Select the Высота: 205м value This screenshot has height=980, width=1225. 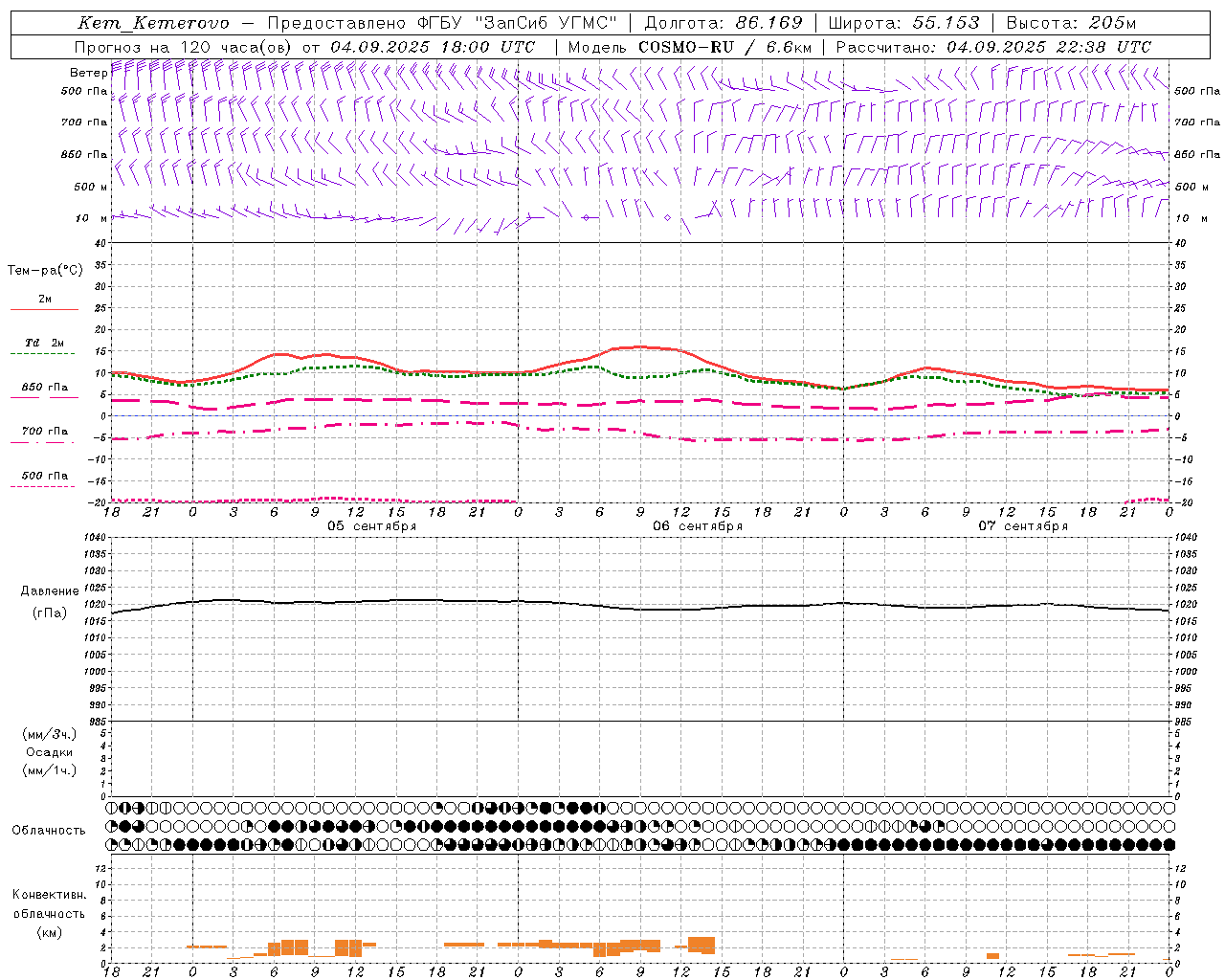point(1071,23)
